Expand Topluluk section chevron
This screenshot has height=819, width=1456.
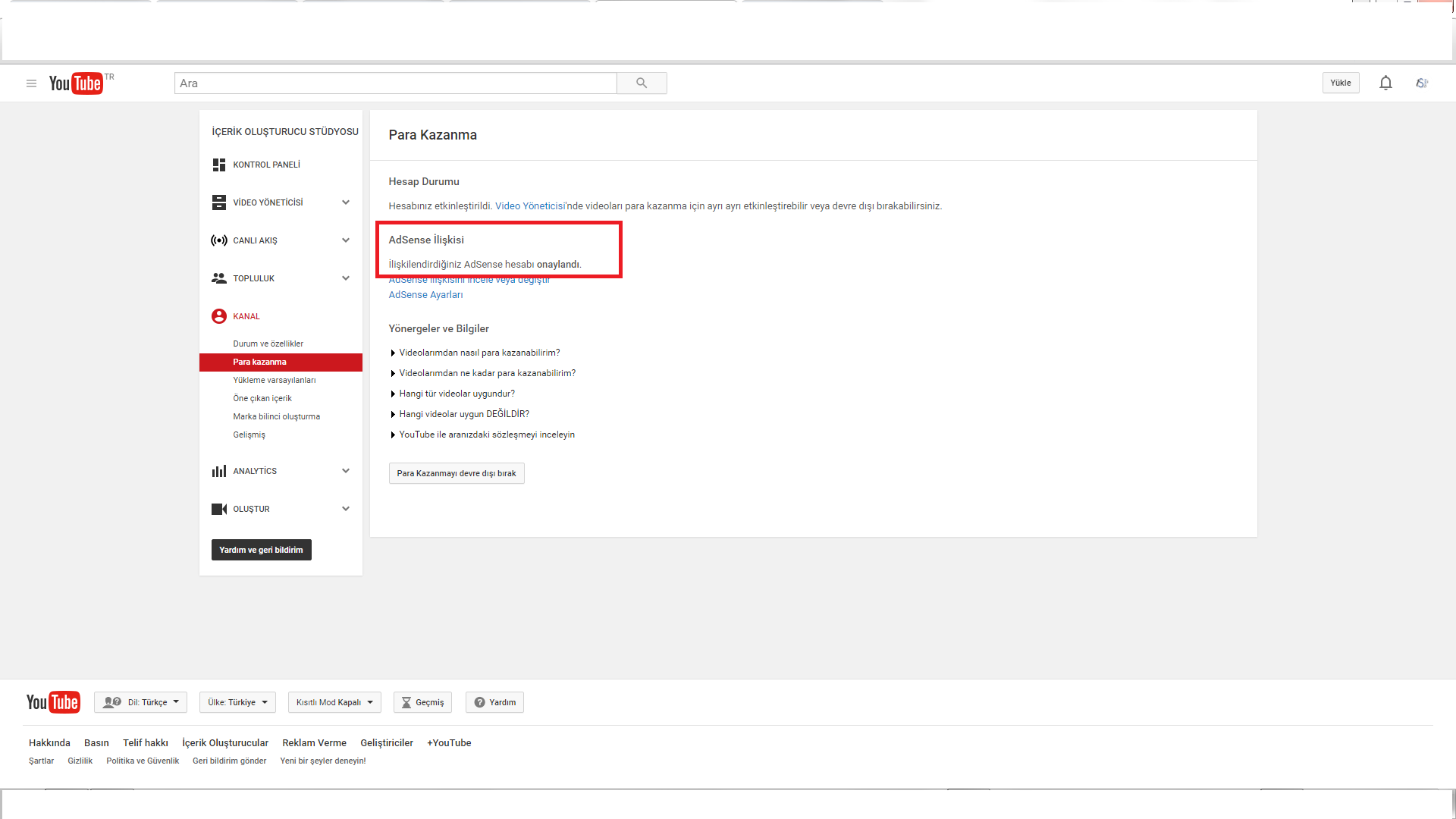pos(346,278)
